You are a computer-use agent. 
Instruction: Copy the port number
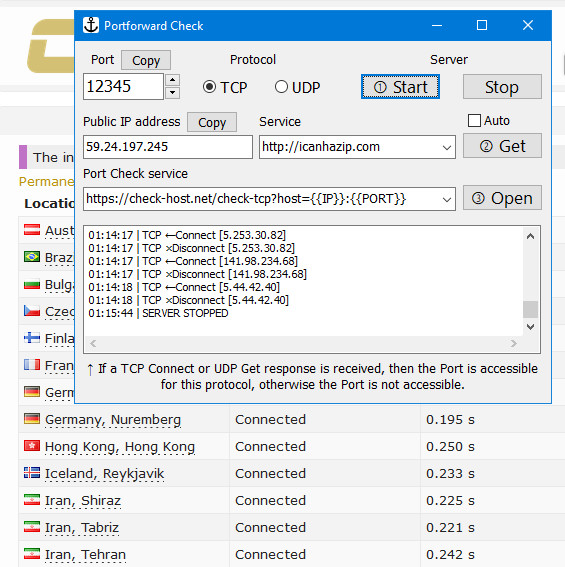[146, 60]
